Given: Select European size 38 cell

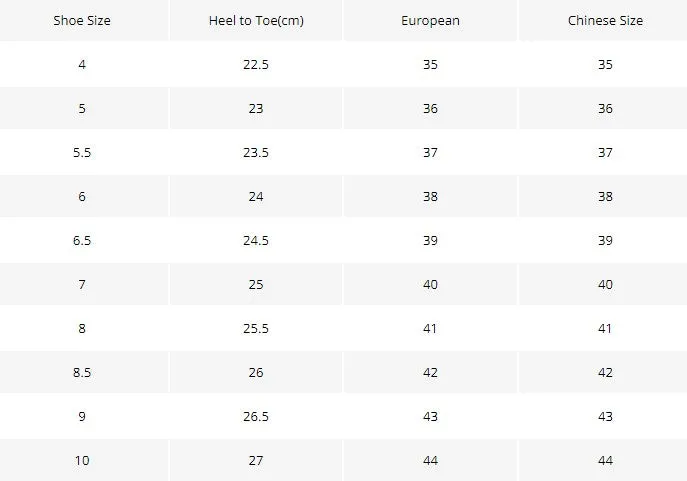Looking at the screenshot, I should (x=430, y=196).
